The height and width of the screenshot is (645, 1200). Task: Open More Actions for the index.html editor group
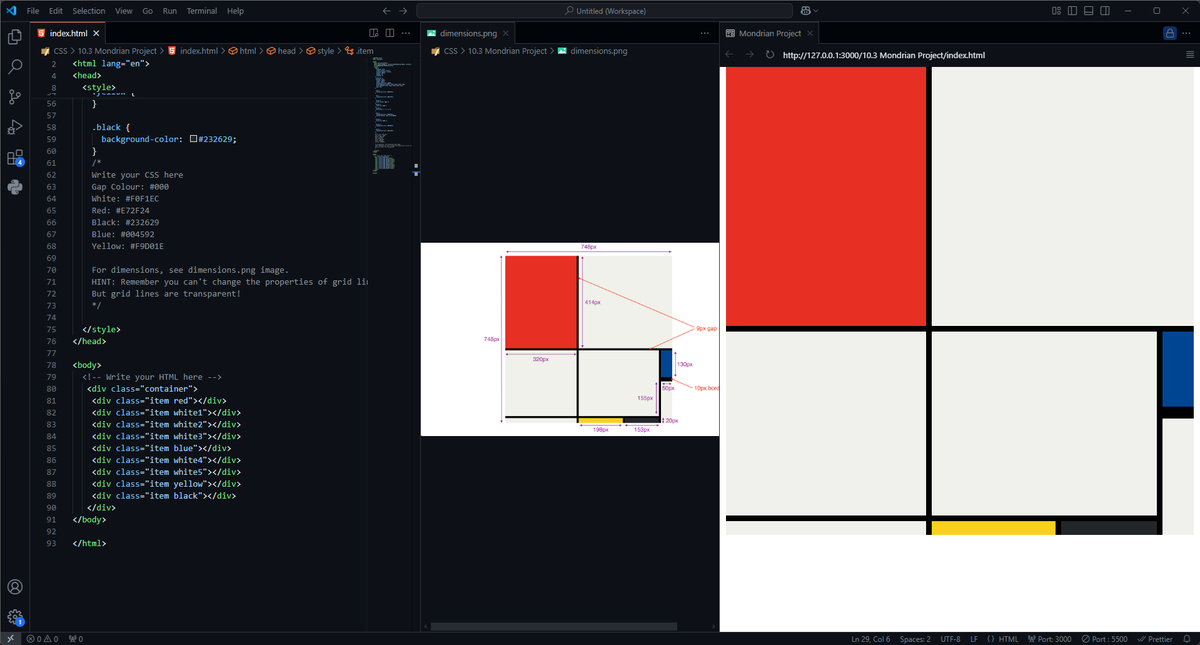406,33
